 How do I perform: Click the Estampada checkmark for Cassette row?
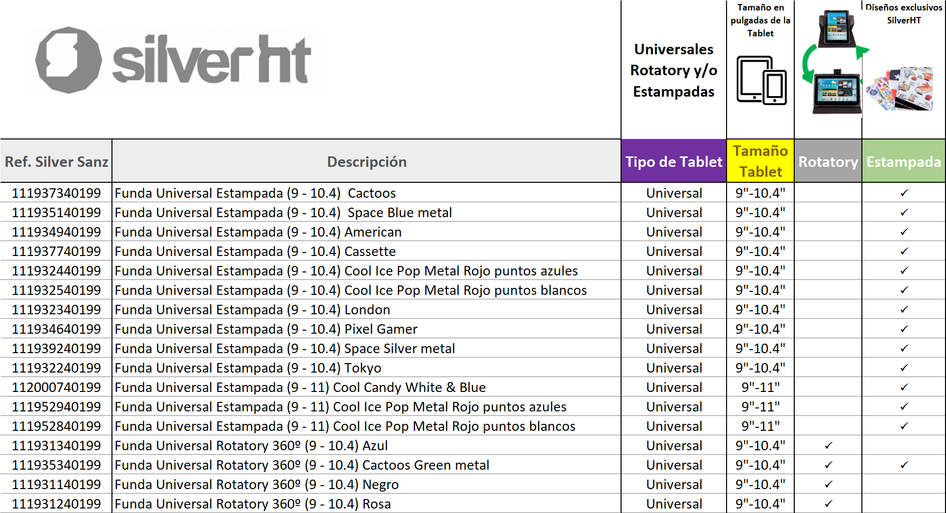tap(904, 251)
